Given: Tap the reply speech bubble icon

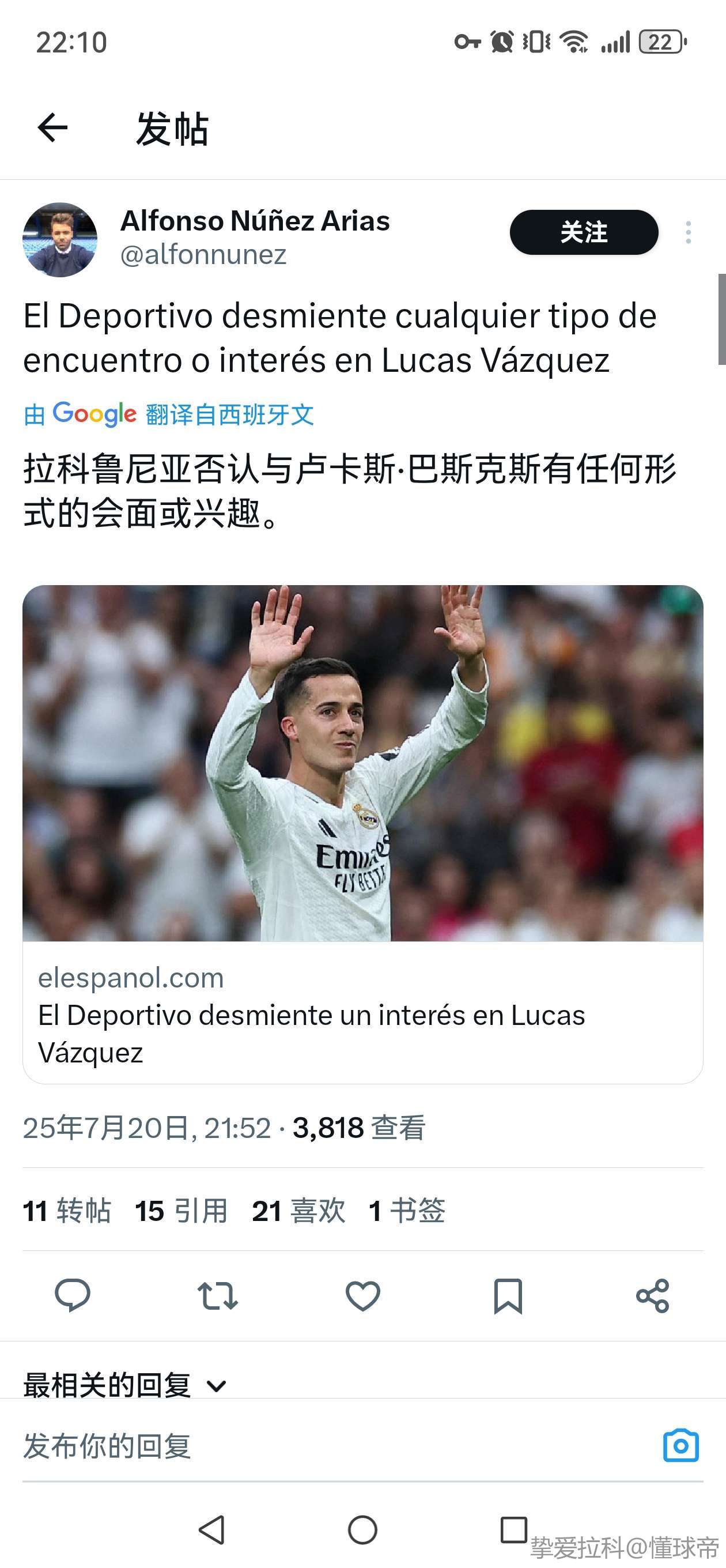Looking at the screenshot, I should point(73,1295).
